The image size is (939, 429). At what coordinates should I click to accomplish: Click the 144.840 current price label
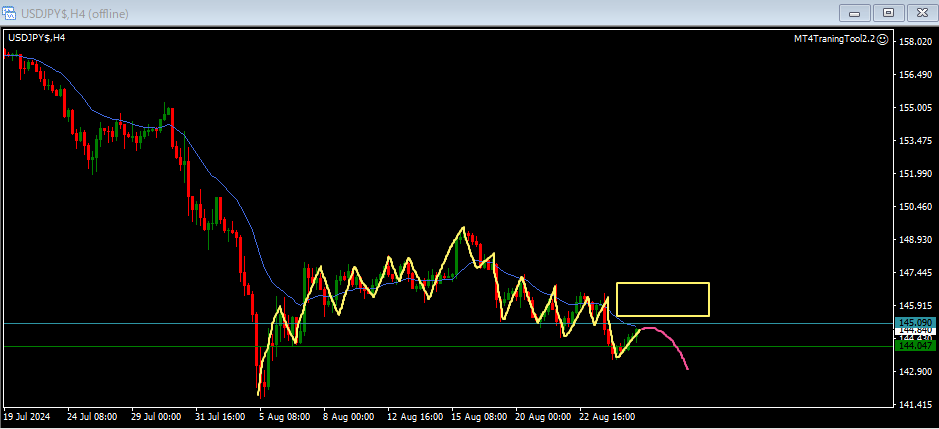point(915,331)
